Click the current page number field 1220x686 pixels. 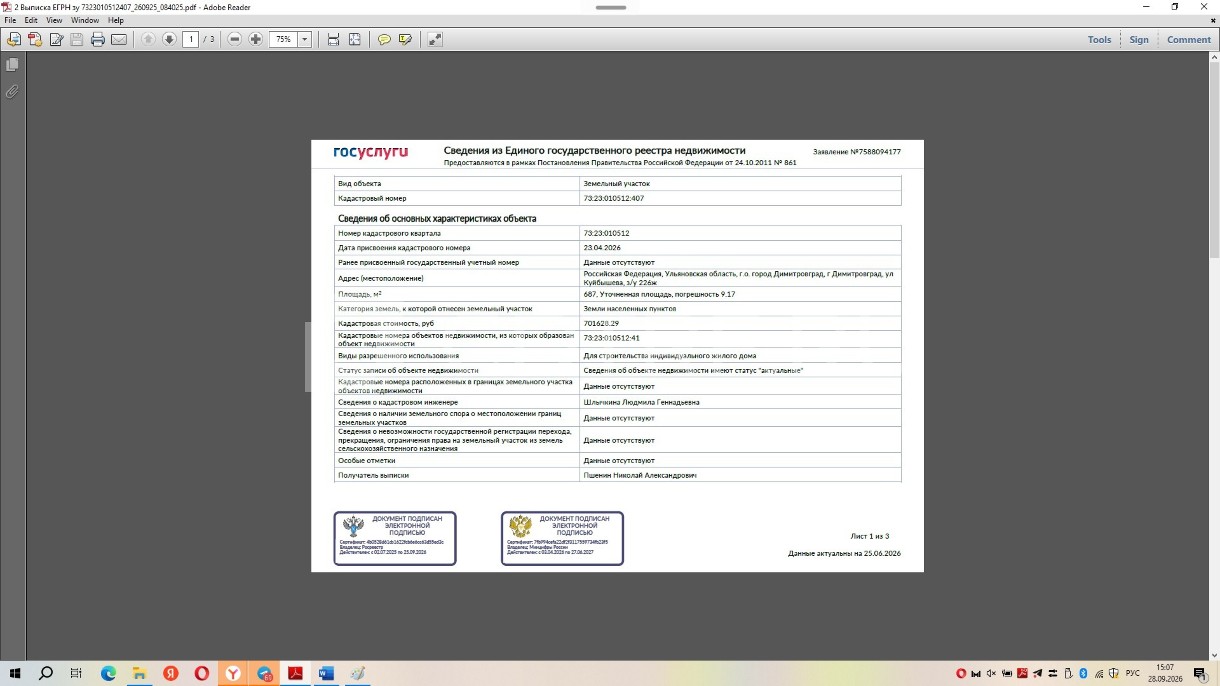pyautogui.click(x=190, y=39)
